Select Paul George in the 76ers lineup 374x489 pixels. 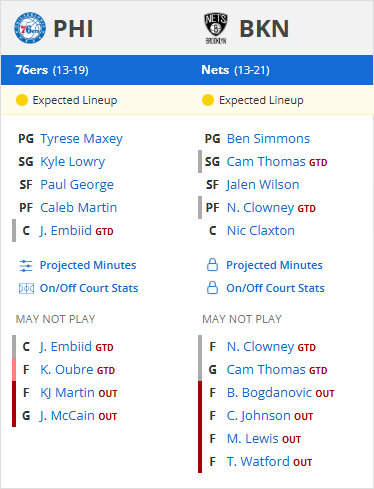pos(77,185)
